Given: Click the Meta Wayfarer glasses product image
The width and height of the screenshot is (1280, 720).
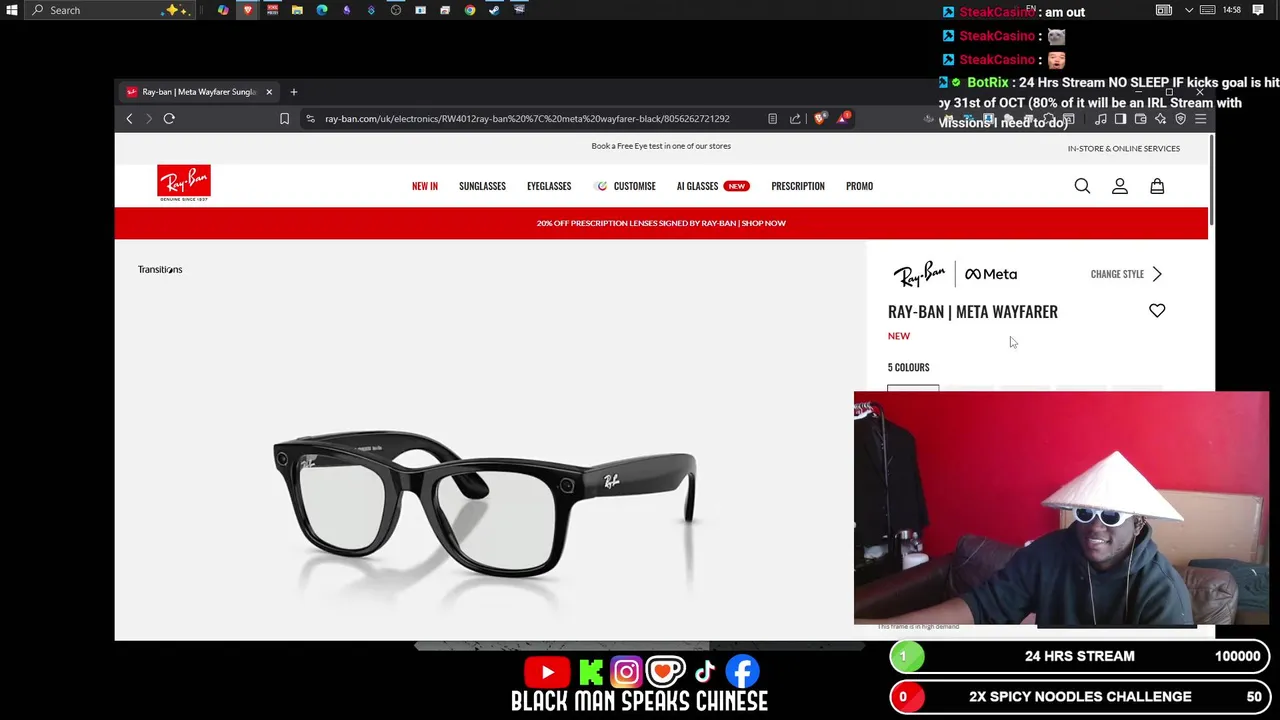Looking at the screenshot, I should click(x=485, y=504).
